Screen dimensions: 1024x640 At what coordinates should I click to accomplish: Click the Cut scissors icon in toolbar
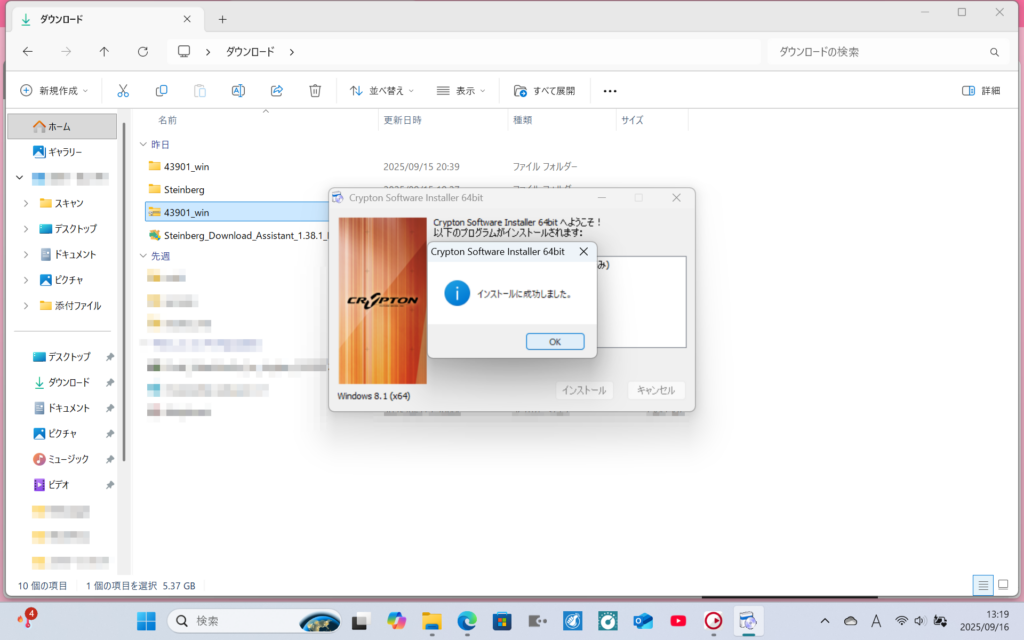pos(123,90)
